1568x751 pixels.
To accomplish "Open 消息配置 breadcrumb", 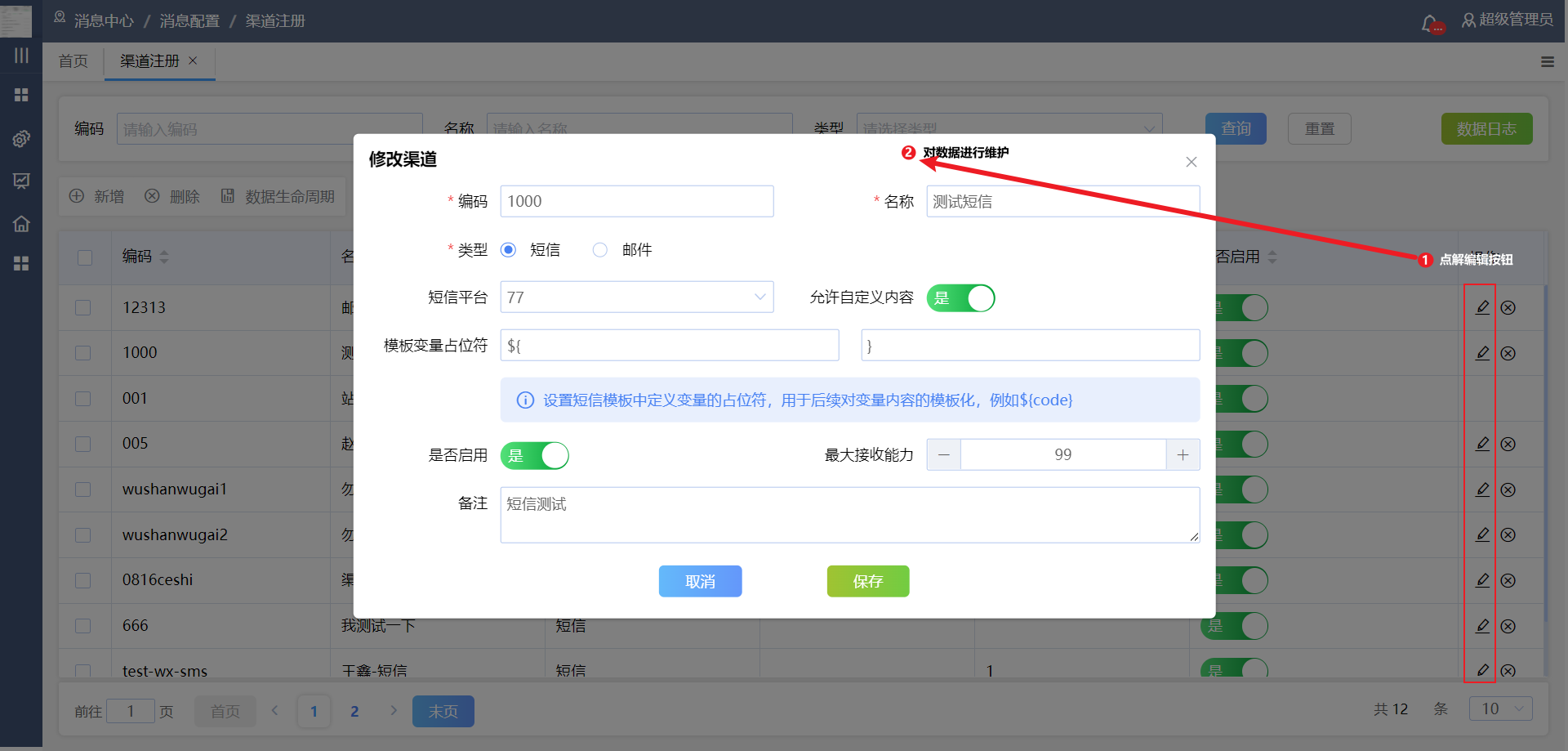I will (x=189, y=21).
